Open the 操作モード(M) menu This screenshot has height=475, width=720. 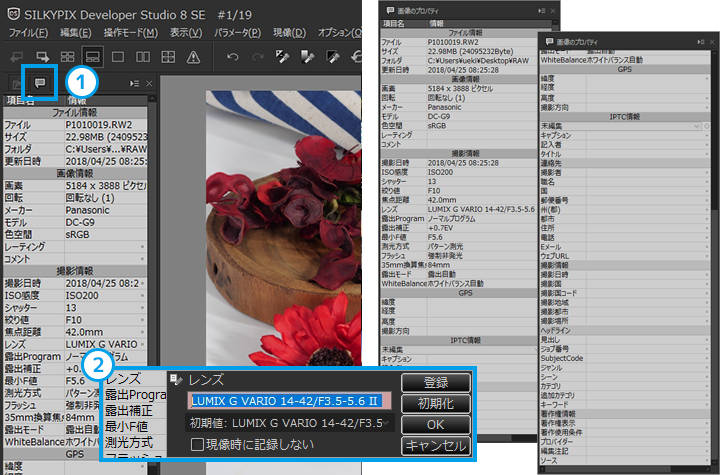pos(130,33)
